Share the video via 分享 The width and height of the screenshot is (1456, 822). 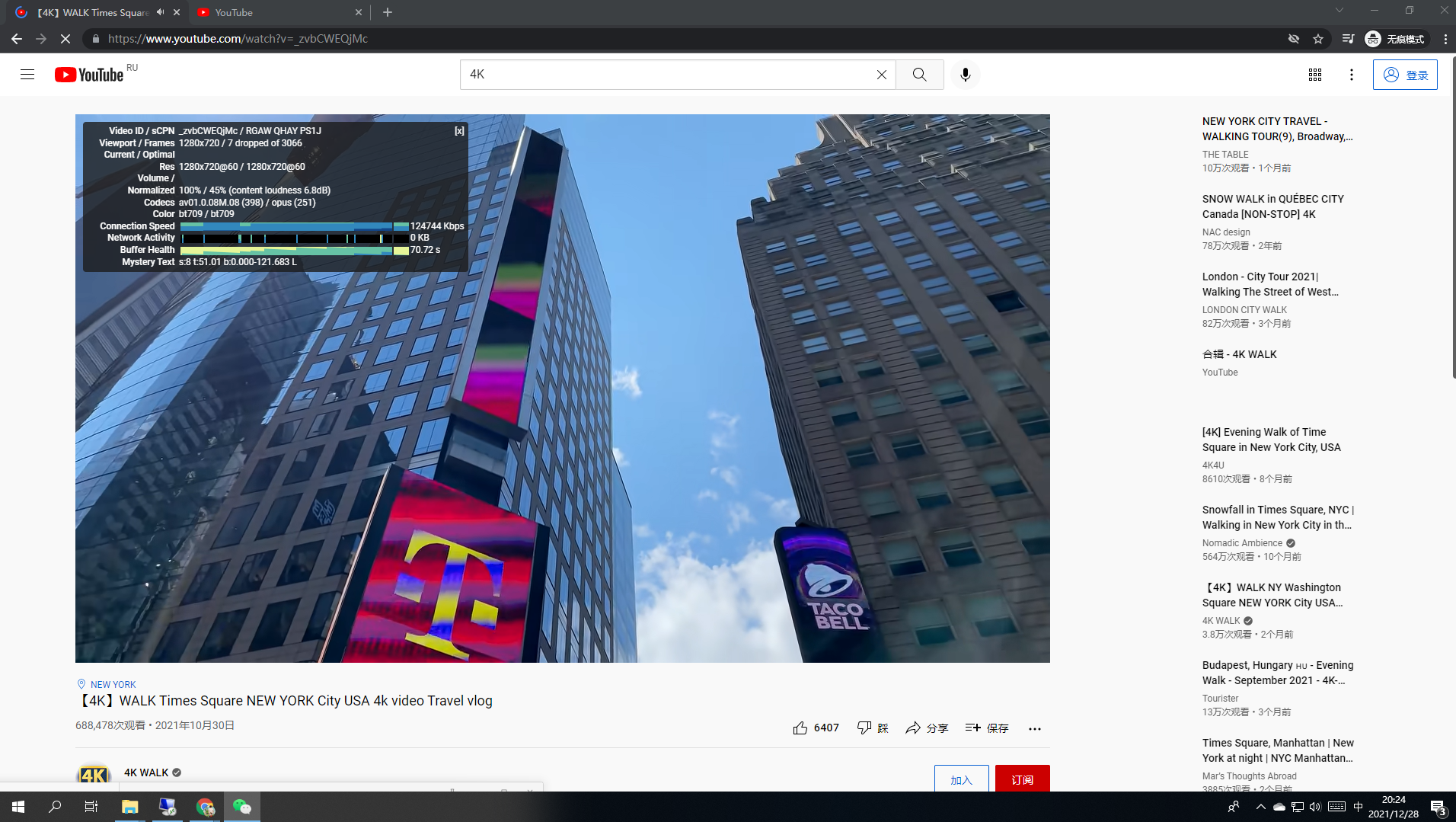[x=927, y=728]
